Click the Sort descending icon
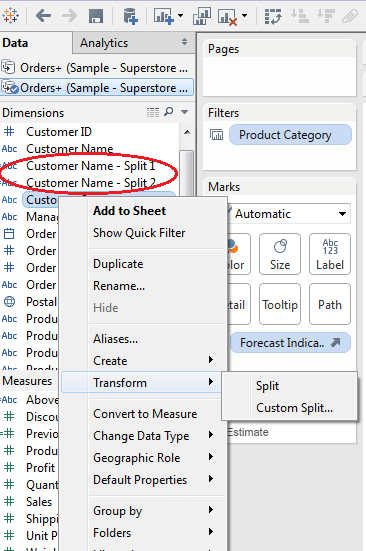The image size is (366, 551). click(325, 16)
